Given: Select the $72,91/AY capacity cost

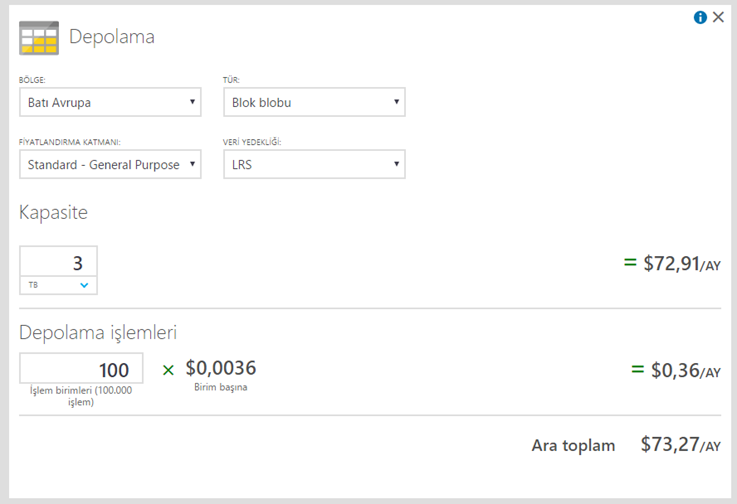Looking at the screenshot, I should 682,263.
